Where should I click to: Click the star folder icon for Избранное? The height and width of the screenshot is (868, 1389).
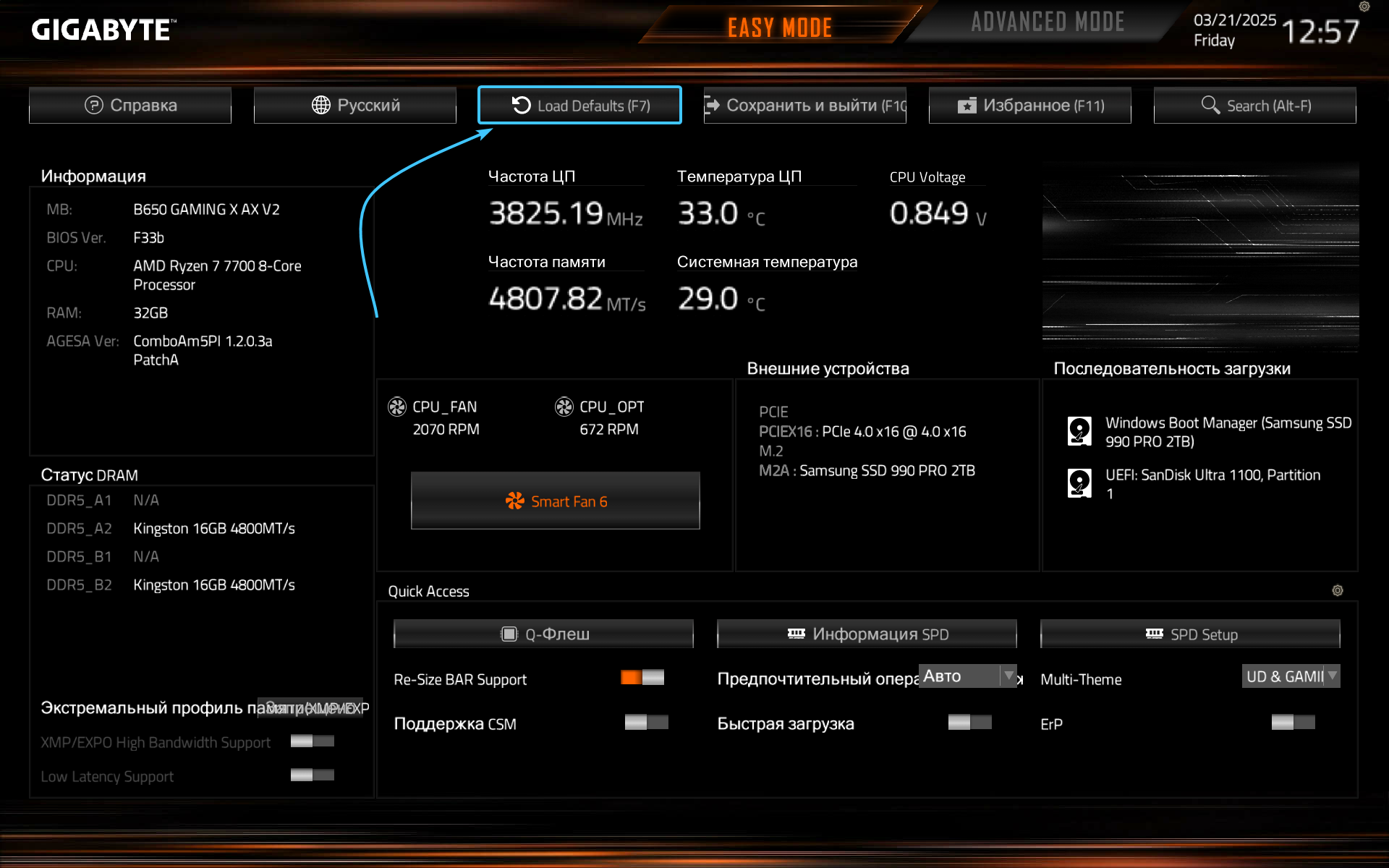pyautogui.click(x=967, y=106)
